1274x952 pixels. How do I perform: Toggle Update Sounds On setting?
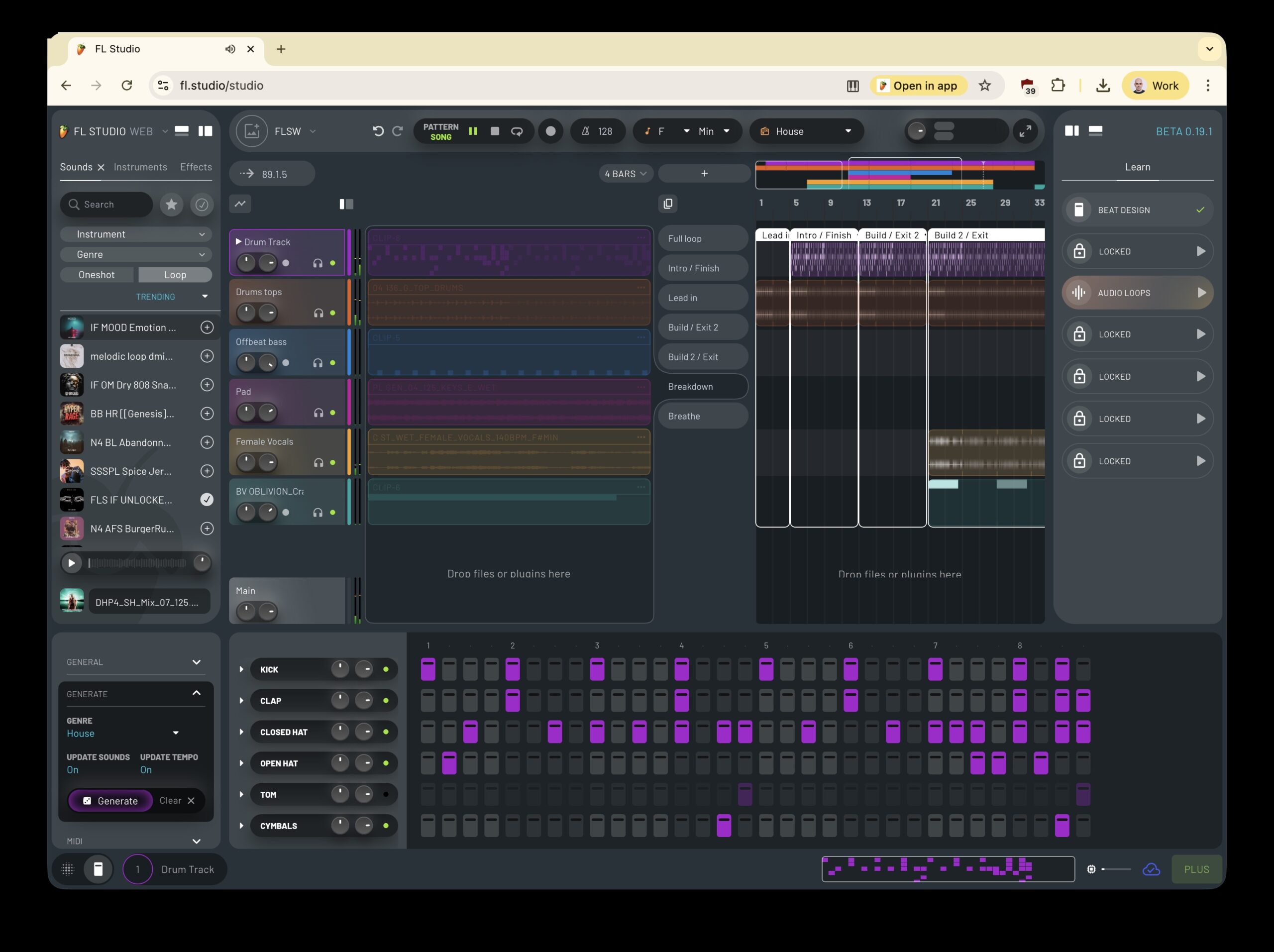[73, 770]
